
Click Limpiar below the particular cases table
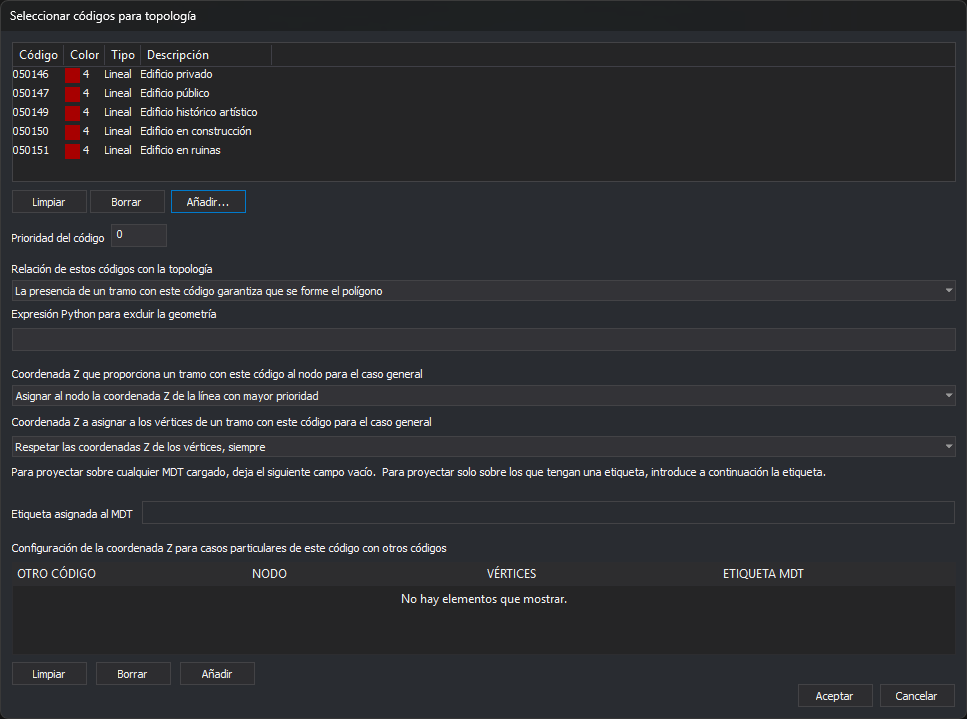click(x=49, y=674)
